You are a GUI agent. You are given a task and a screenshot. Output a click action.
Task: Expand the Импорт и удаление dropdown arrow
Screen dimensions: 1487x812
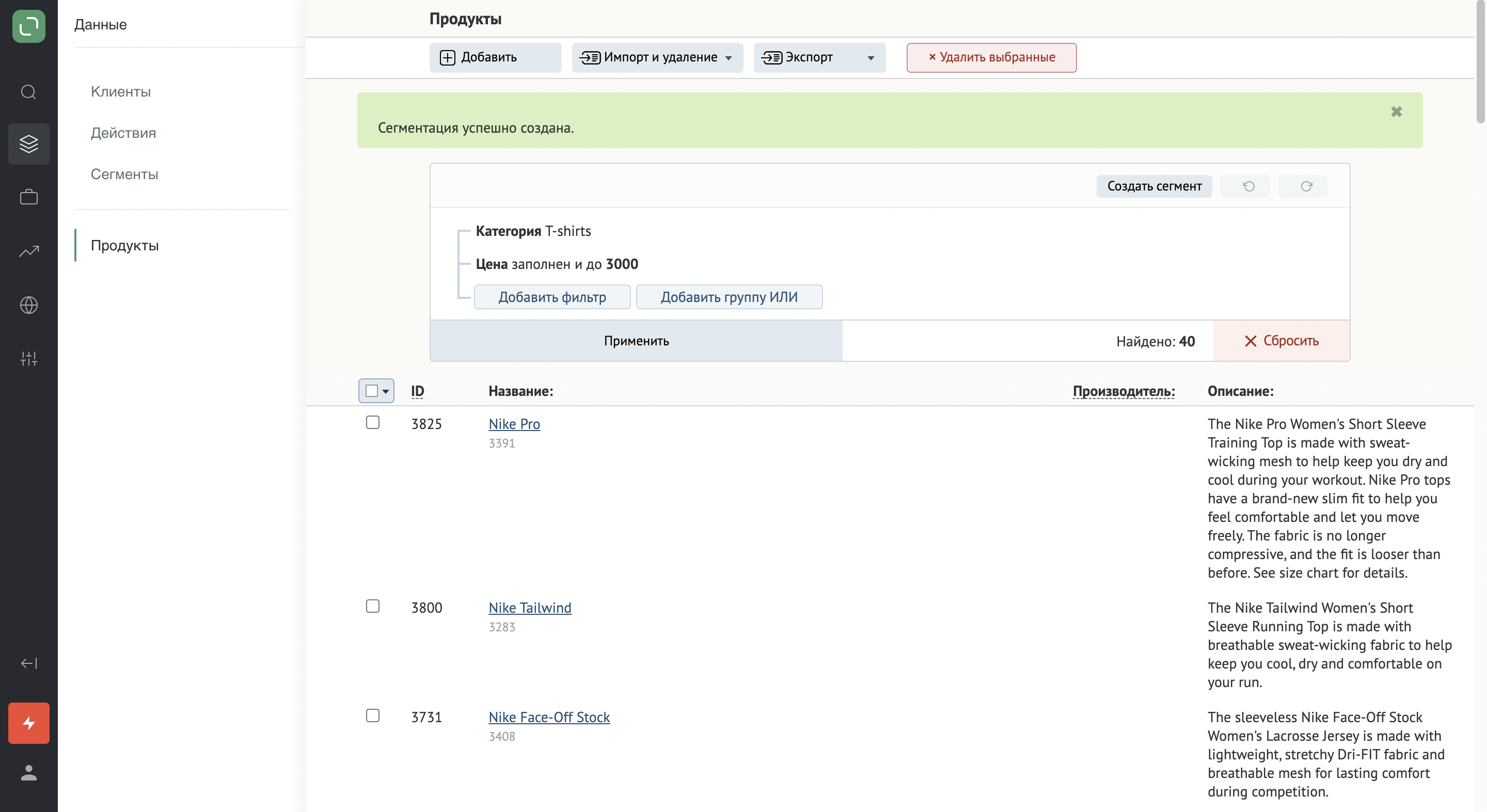729,58
